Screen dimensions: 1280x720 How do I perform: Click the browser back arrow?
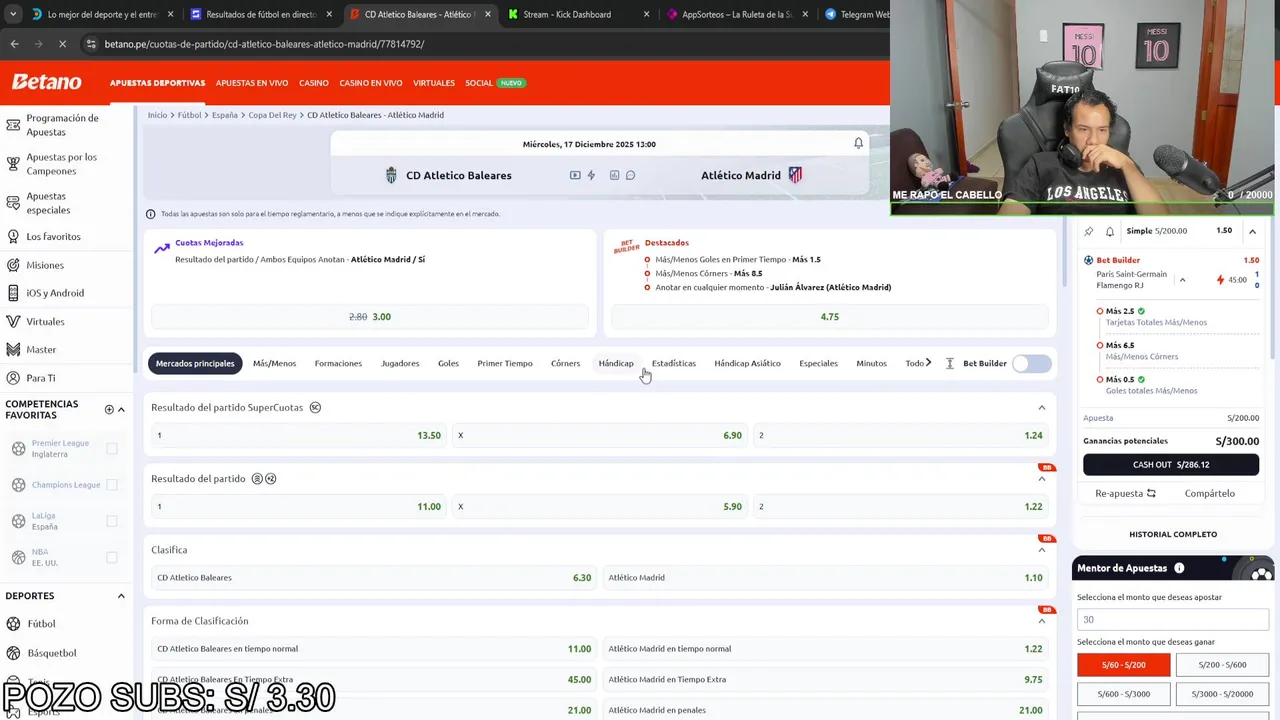pos(14,44)
